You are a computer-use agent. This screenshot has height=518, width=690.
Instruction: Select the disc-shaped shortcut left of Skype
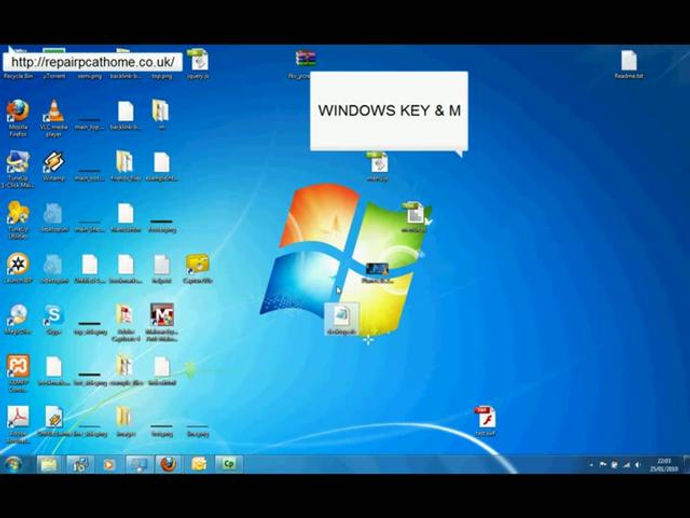coord(18,319)
